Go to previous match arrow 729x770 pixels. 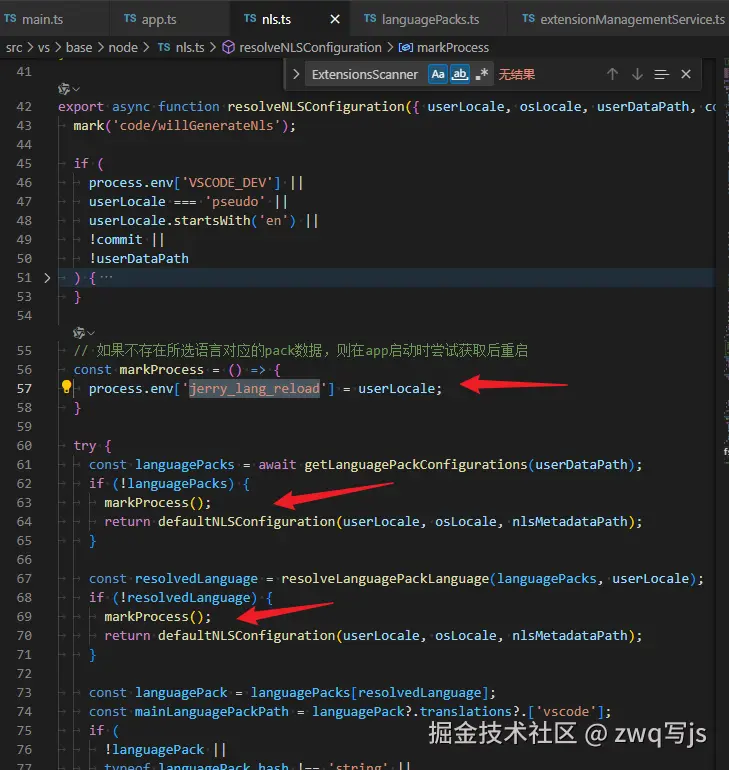612,74
